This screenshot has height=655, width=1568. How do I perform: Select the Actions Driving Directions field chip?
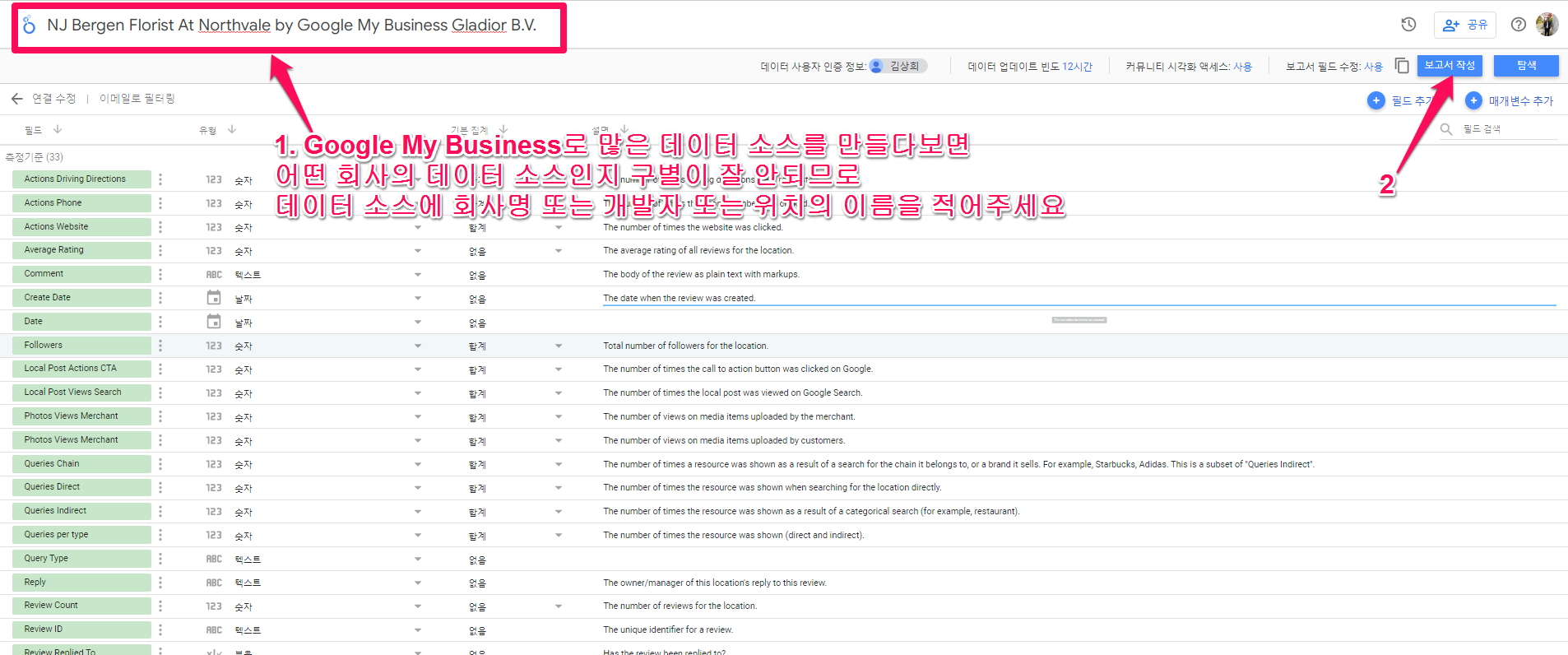pos(81,179)
